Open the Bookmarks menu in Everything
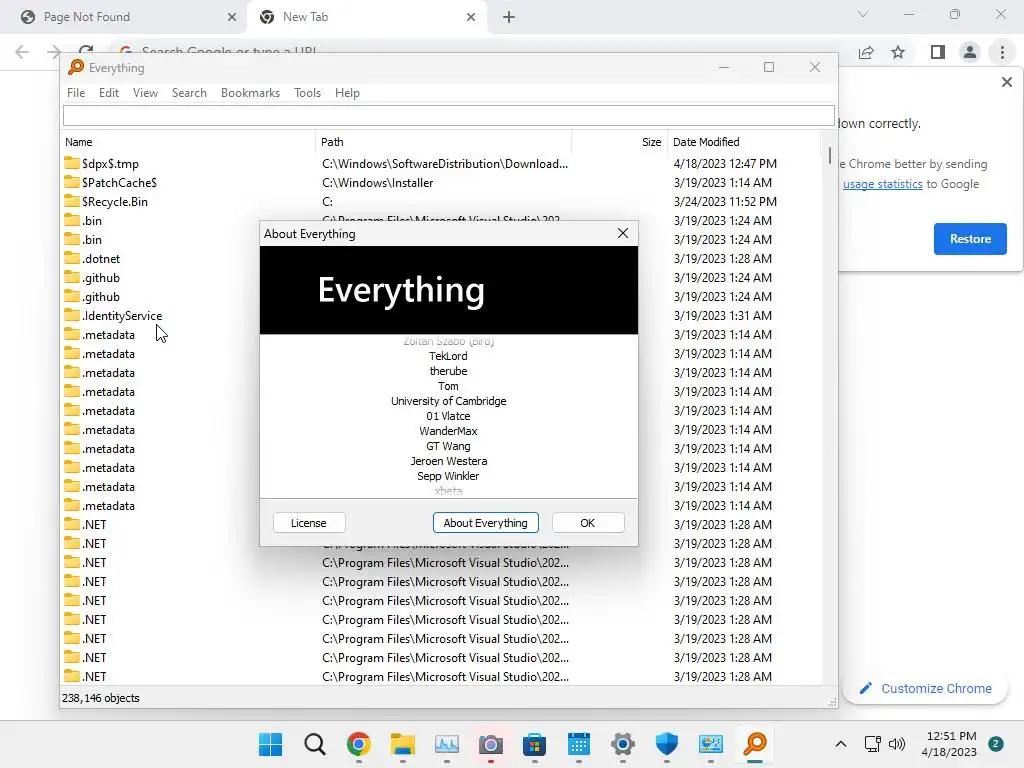 pos(250,93)
